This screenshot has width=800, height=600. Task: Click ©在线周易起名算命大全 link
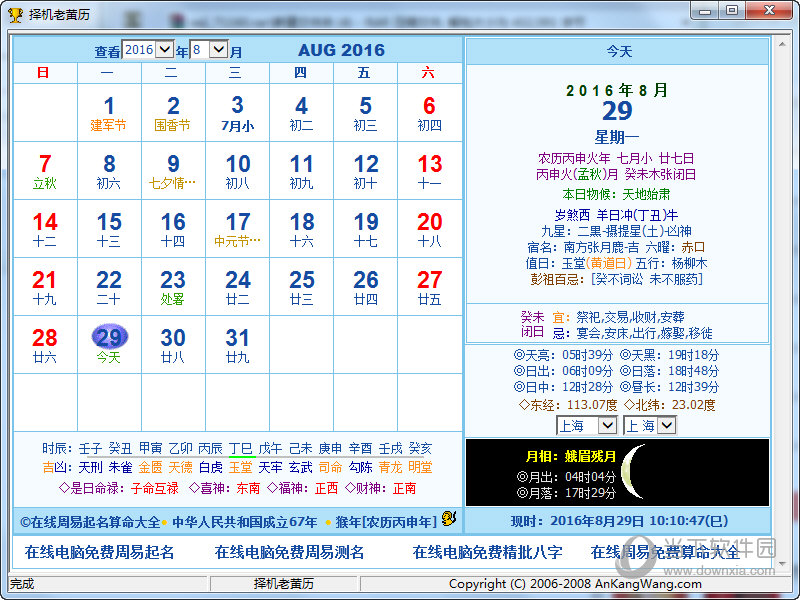pyautogui.click(x=90, y=522)
